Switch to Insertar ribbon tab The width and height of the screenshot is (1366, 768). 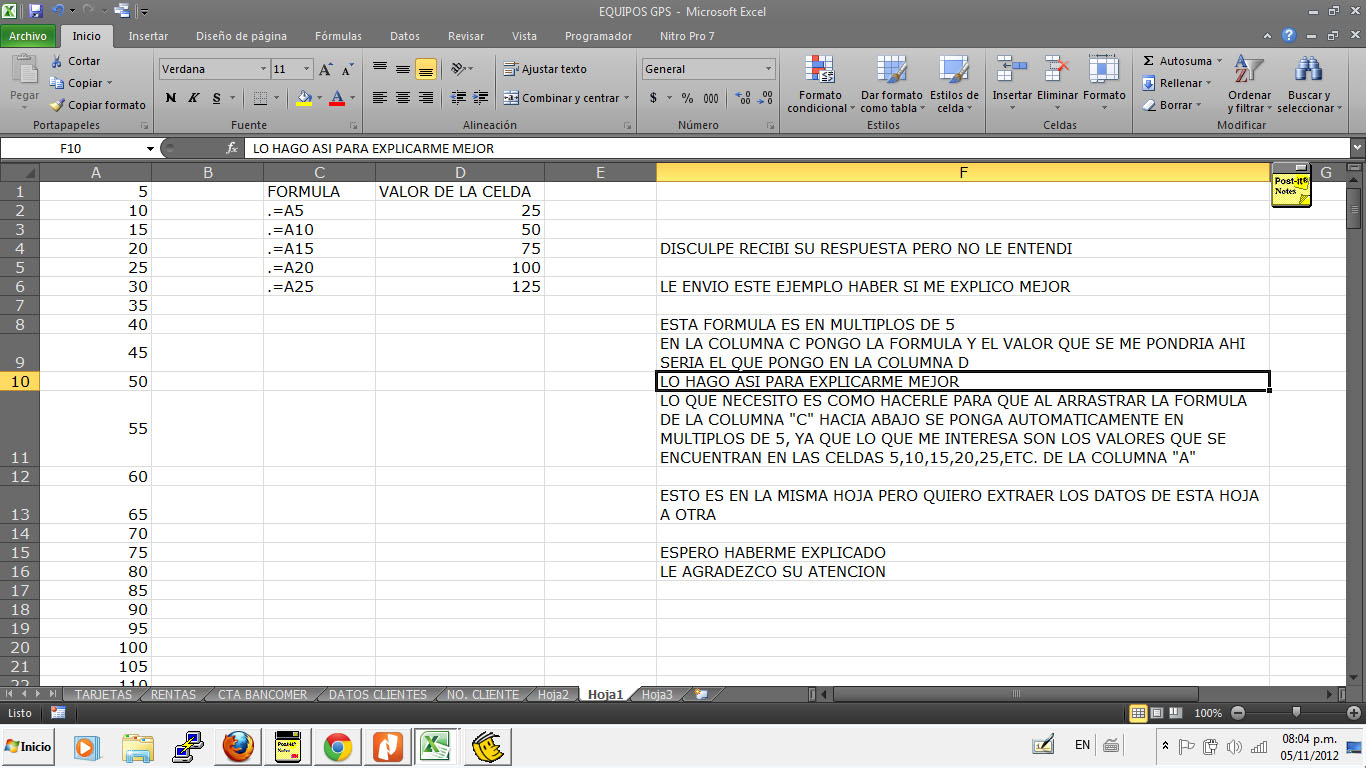(148, 36)
